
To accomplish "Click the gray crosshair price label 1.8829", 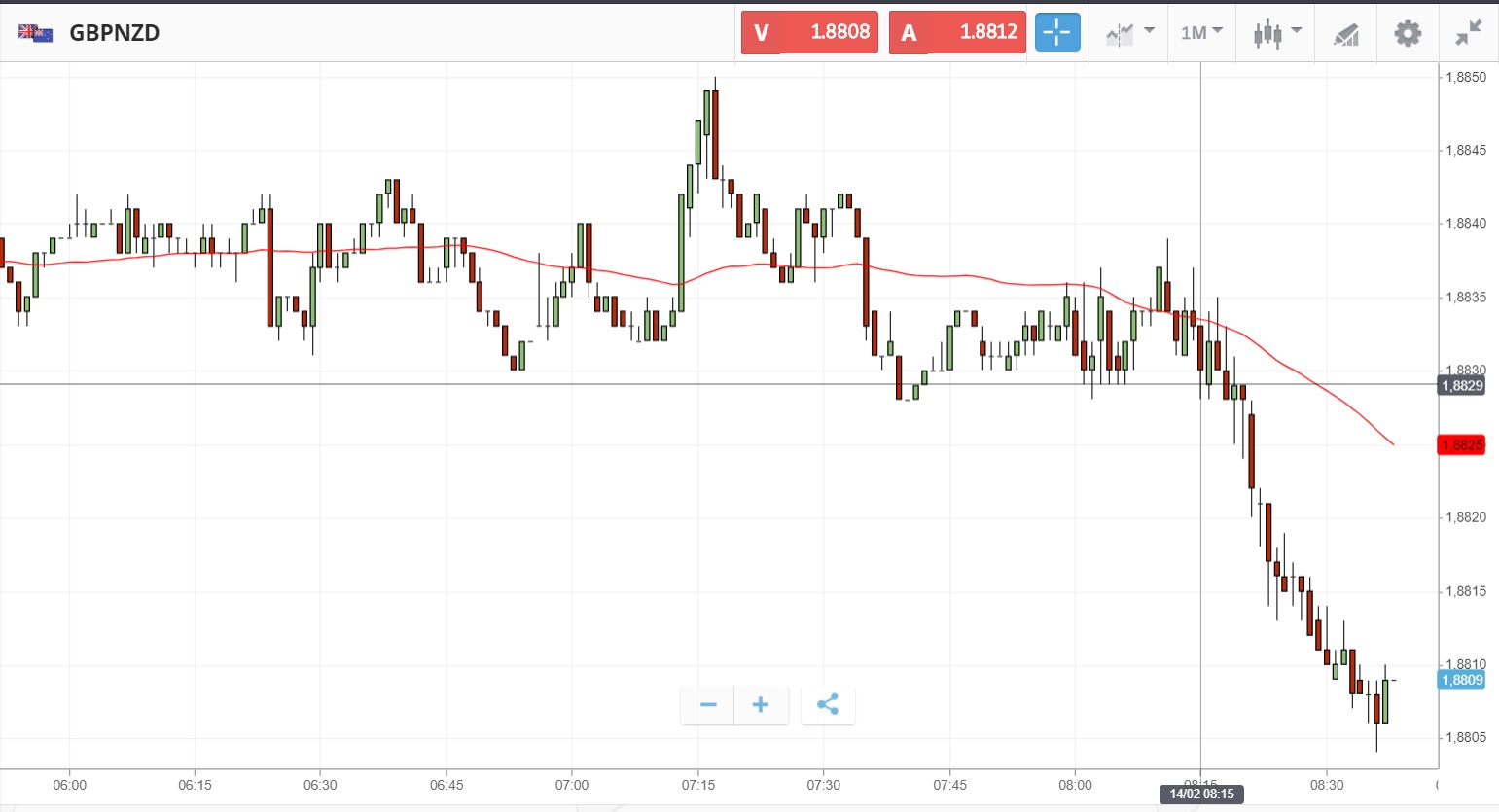I will [x=1461, y=385].
